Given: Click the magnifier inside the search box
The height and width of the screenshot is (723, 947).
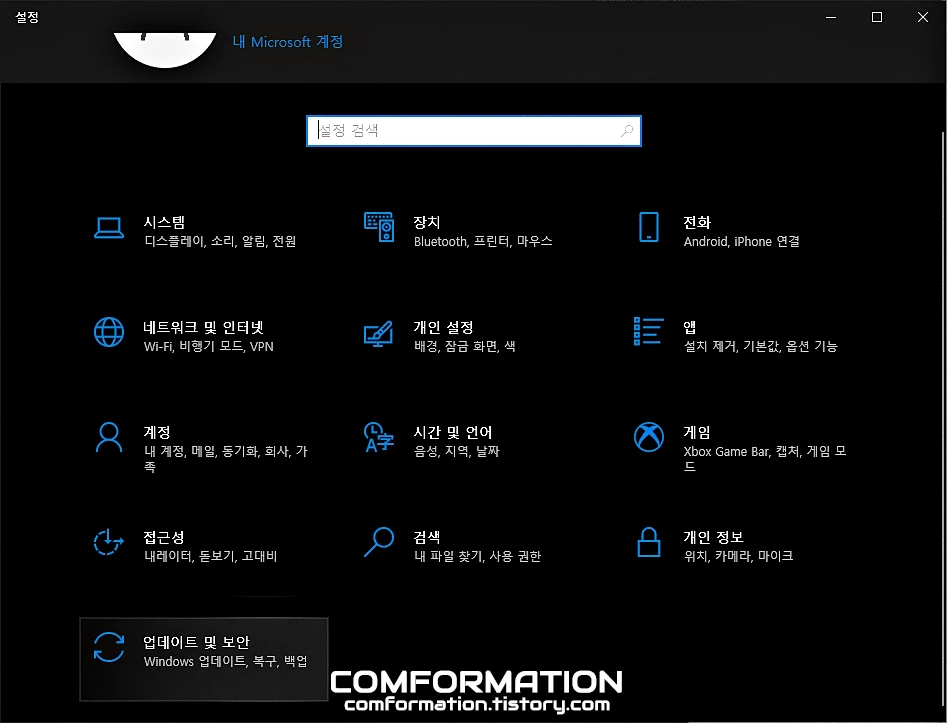Looking at the screenshot, I should (627, 130).
